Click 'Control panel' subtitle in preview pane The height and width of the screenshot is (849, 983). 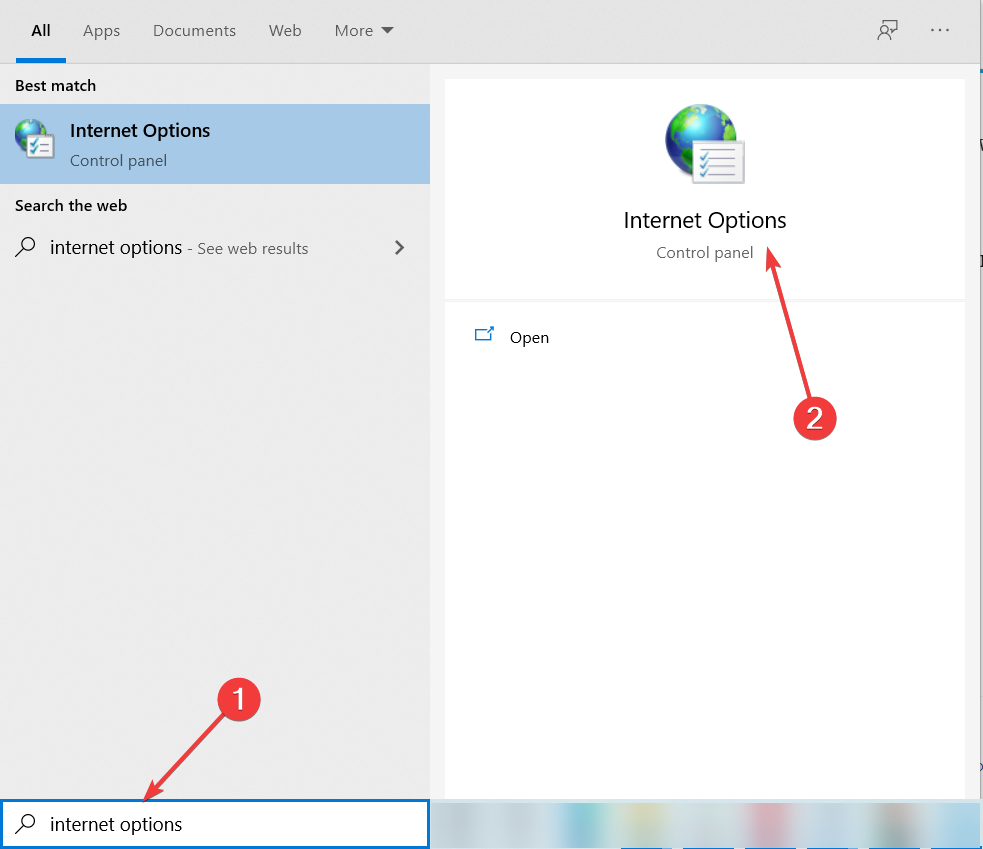click(705, 253)
